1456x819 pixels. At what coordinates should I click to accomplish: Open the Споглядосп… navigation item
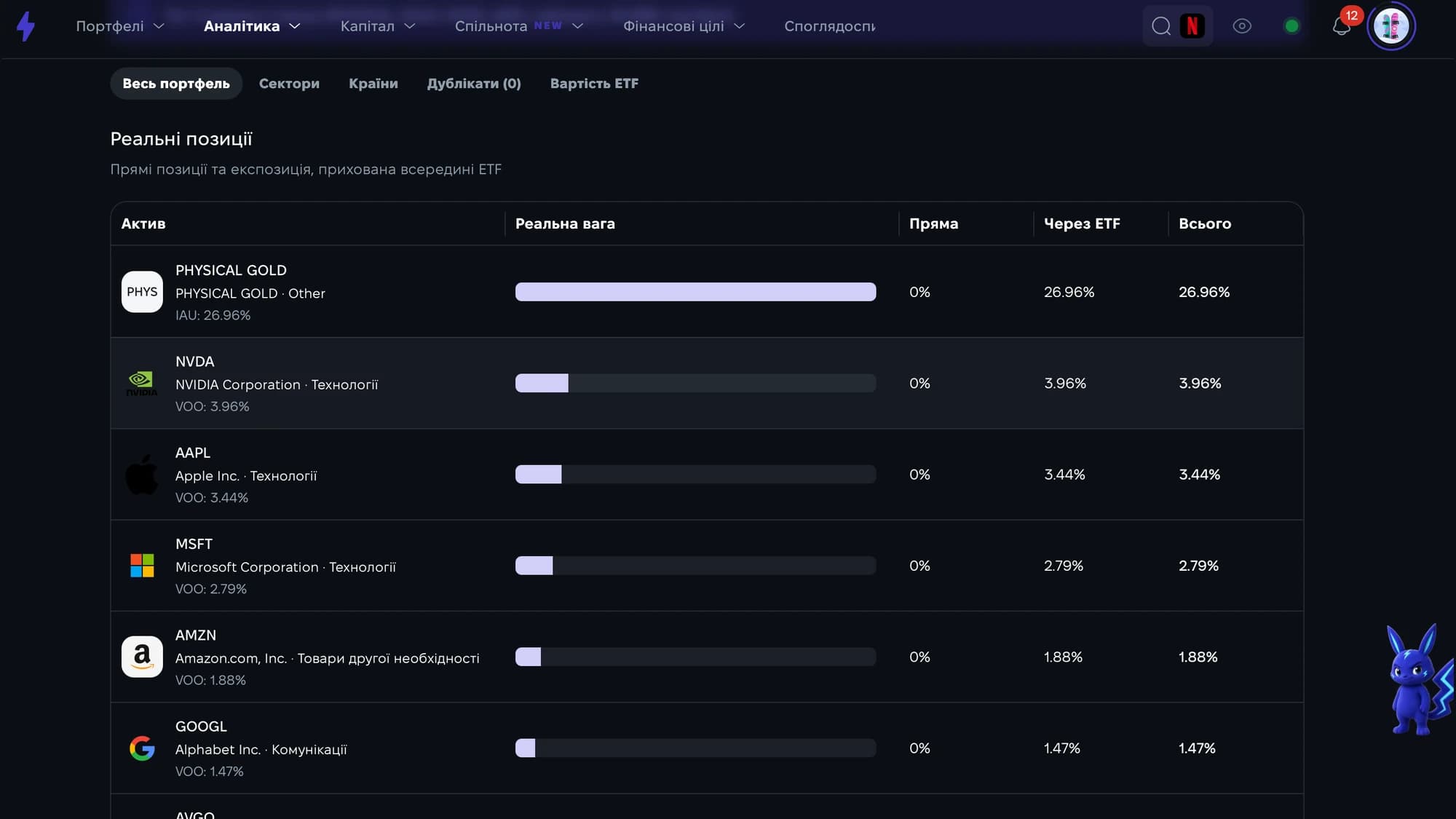(x=829, y=26)
